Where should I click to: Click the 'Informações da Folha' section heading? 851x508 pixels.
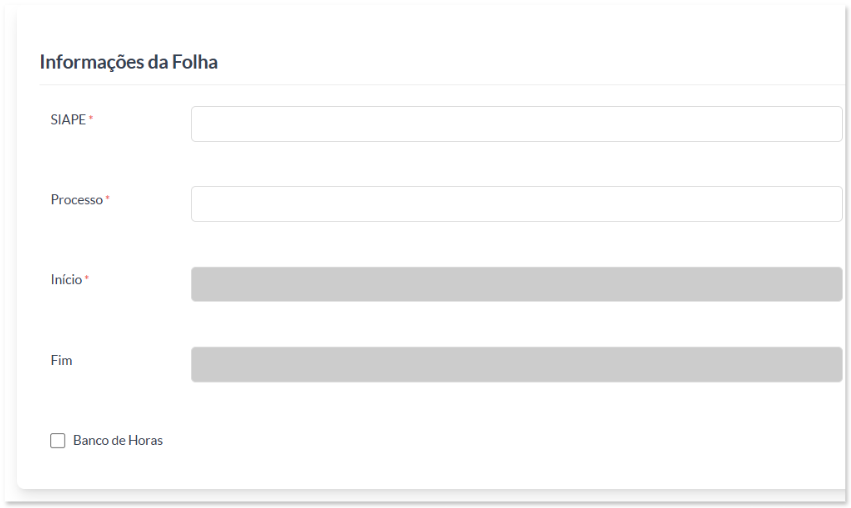(129, 62)
